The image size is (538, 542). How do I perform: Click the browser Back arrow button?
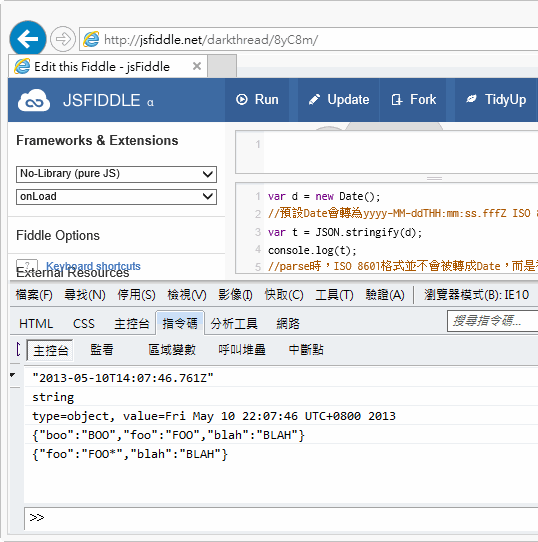(x=28, y=38)
